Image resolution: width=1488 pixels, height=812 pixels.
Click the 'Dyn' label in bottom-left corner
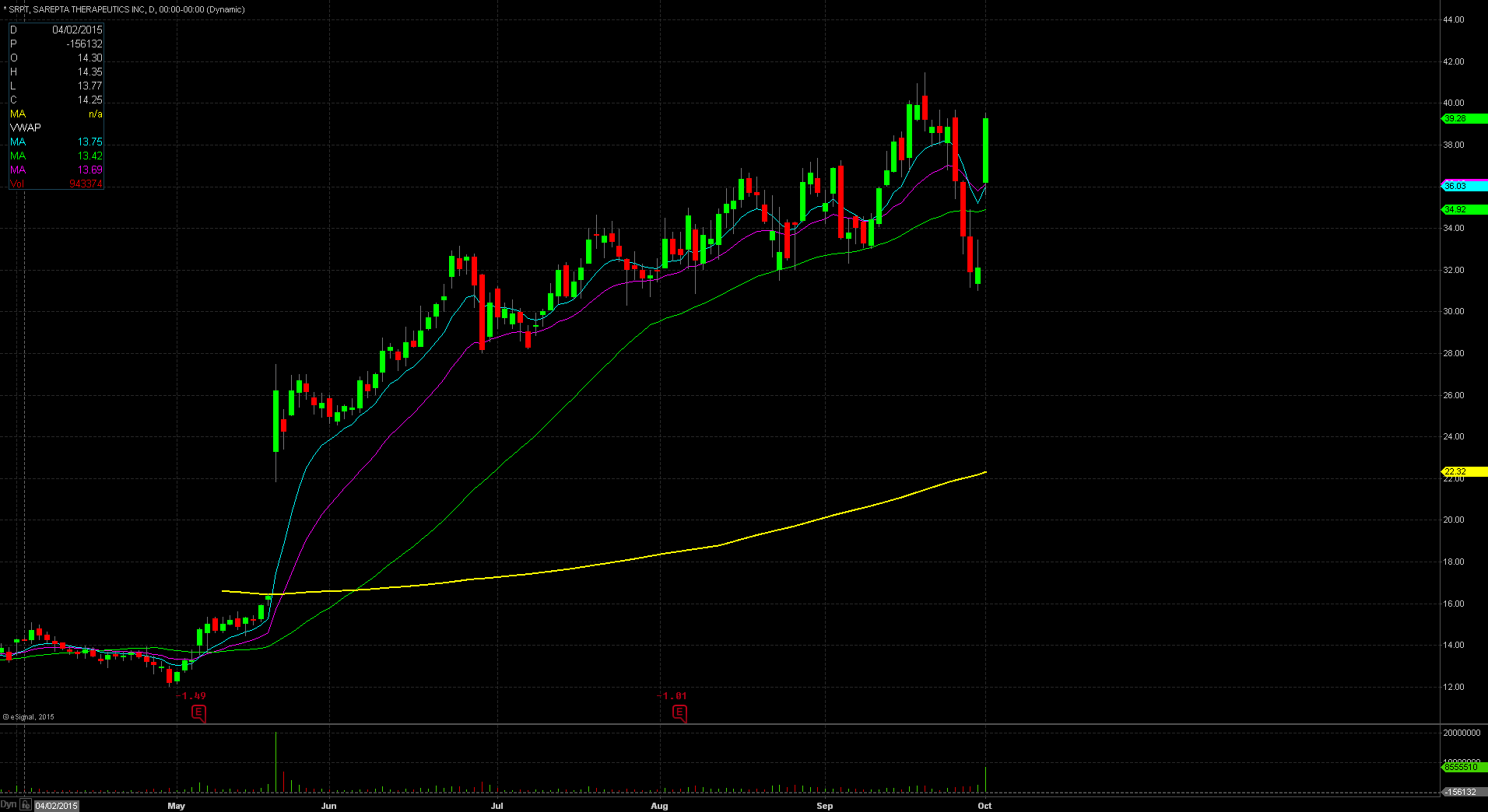point(9,805)
